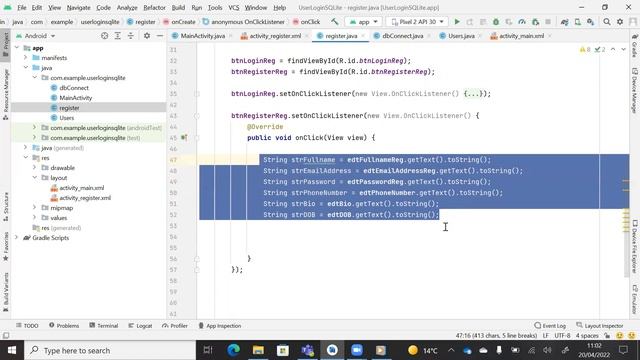The image size is (640, 360).
Task: Click the Windows search box
Action: pyautogui.click(x=110, y=350)
